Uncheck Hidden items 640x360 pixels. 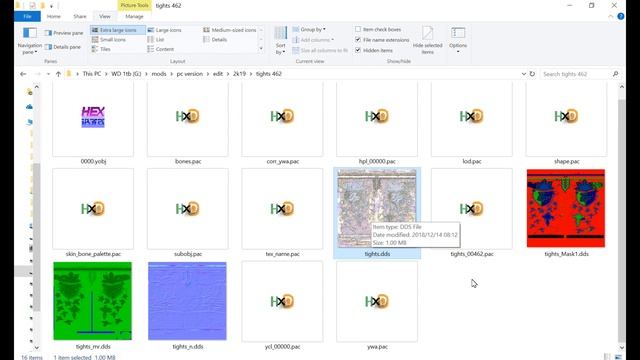click(x=358, y=50)
